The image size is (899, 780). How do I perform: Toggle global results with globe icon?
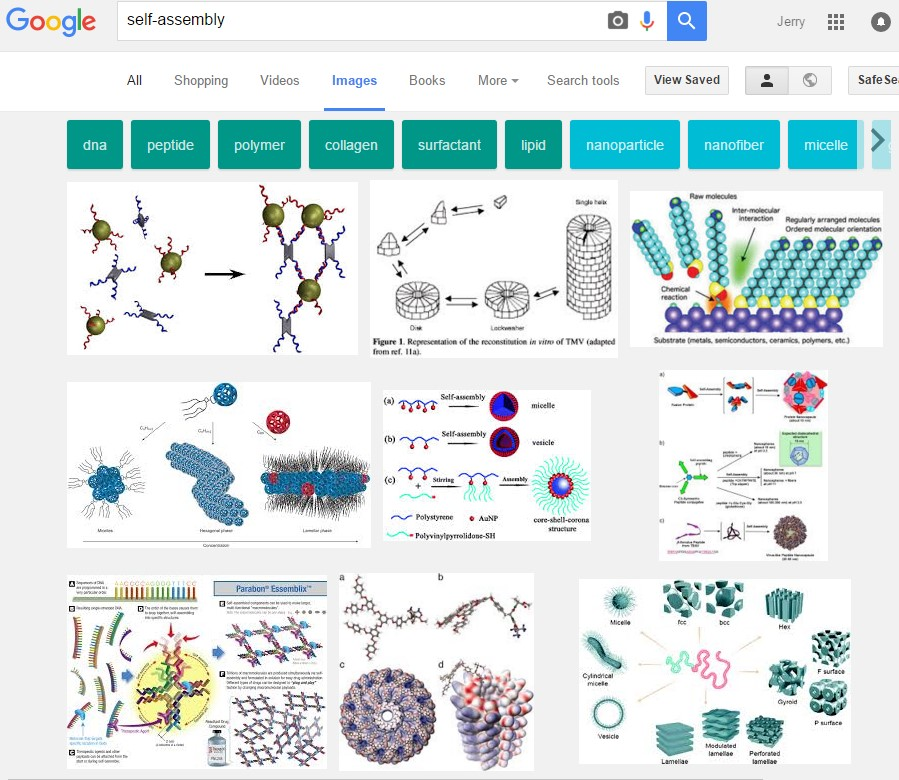coord(810,80)
